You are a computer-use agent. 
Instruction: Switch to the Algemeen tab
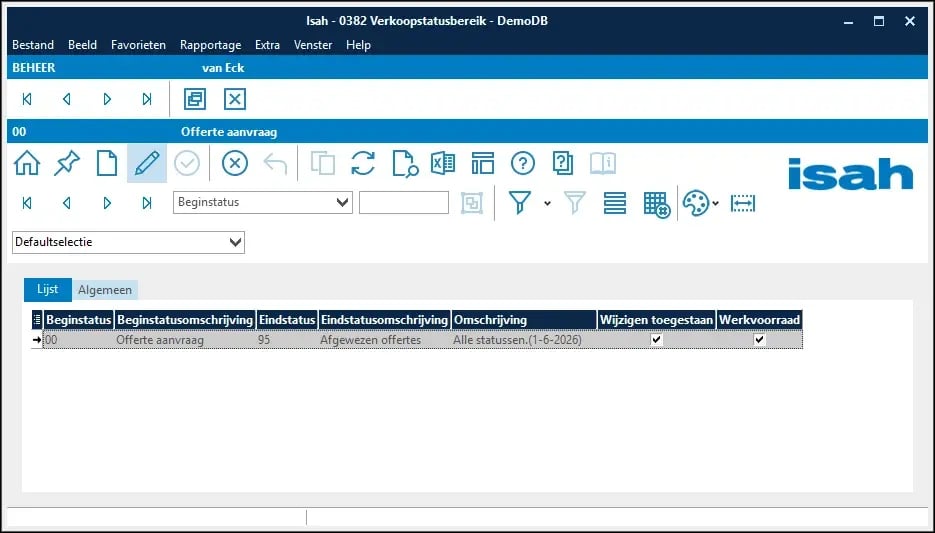point(105,290)
